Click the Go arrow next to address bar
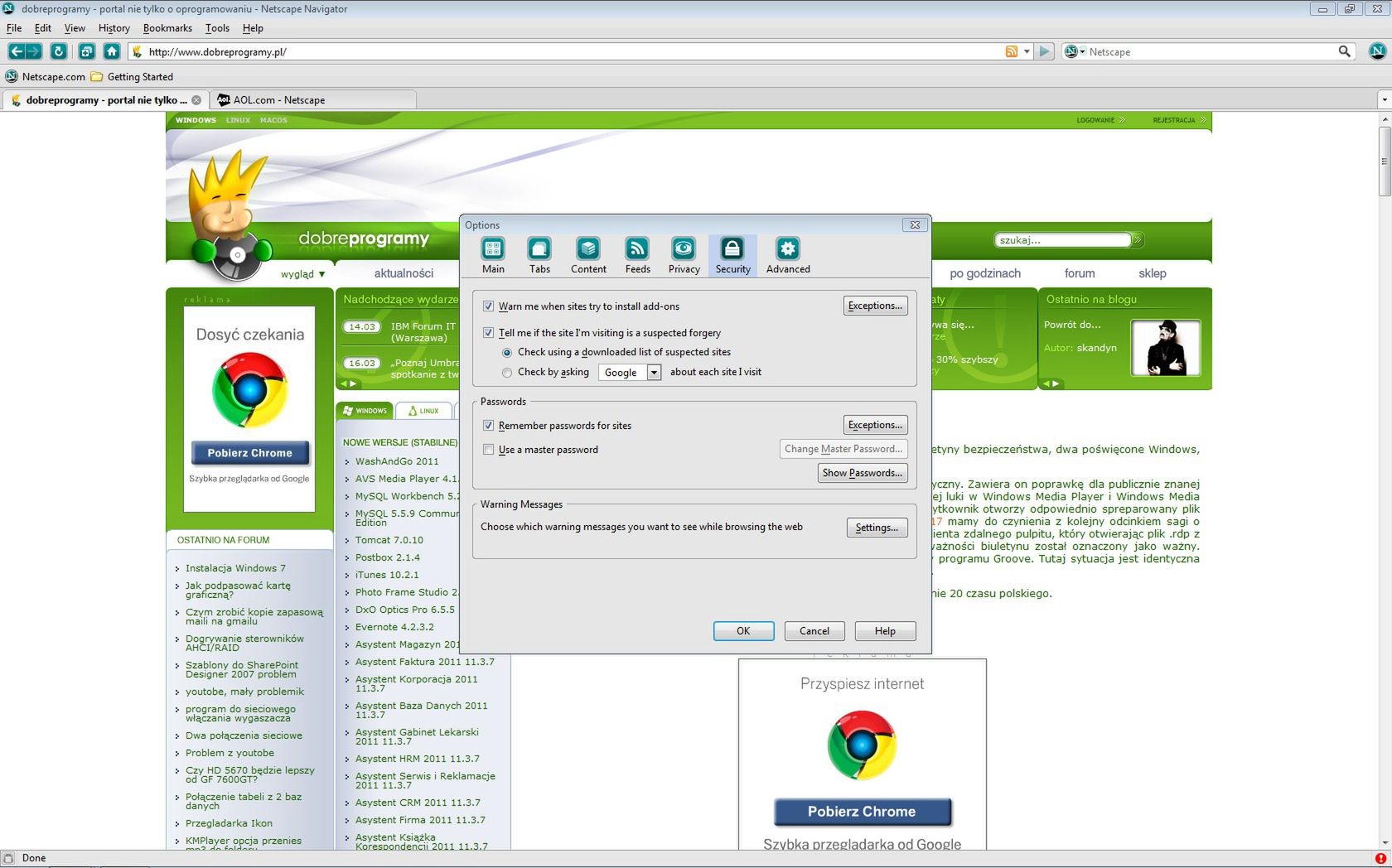This screenshot has height=868, width=1392. tap(1044, 51)
